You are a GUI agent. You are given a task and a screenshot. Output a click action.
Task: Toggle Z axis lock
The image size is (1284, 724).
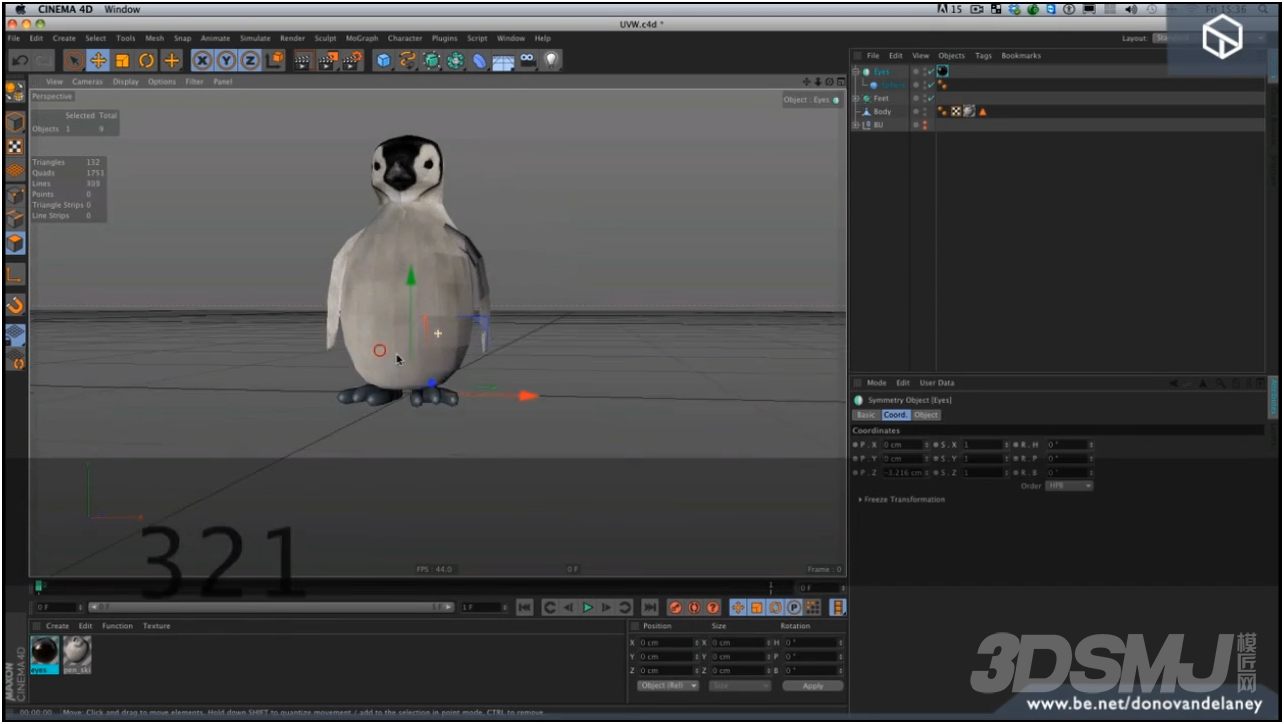pyautogui.click(x=250, y=61)
